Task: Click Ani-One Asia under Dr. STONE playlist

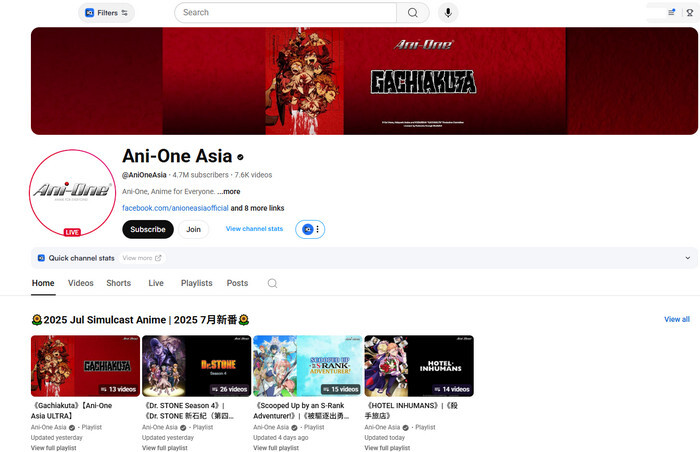Action: tap(159, 427)
